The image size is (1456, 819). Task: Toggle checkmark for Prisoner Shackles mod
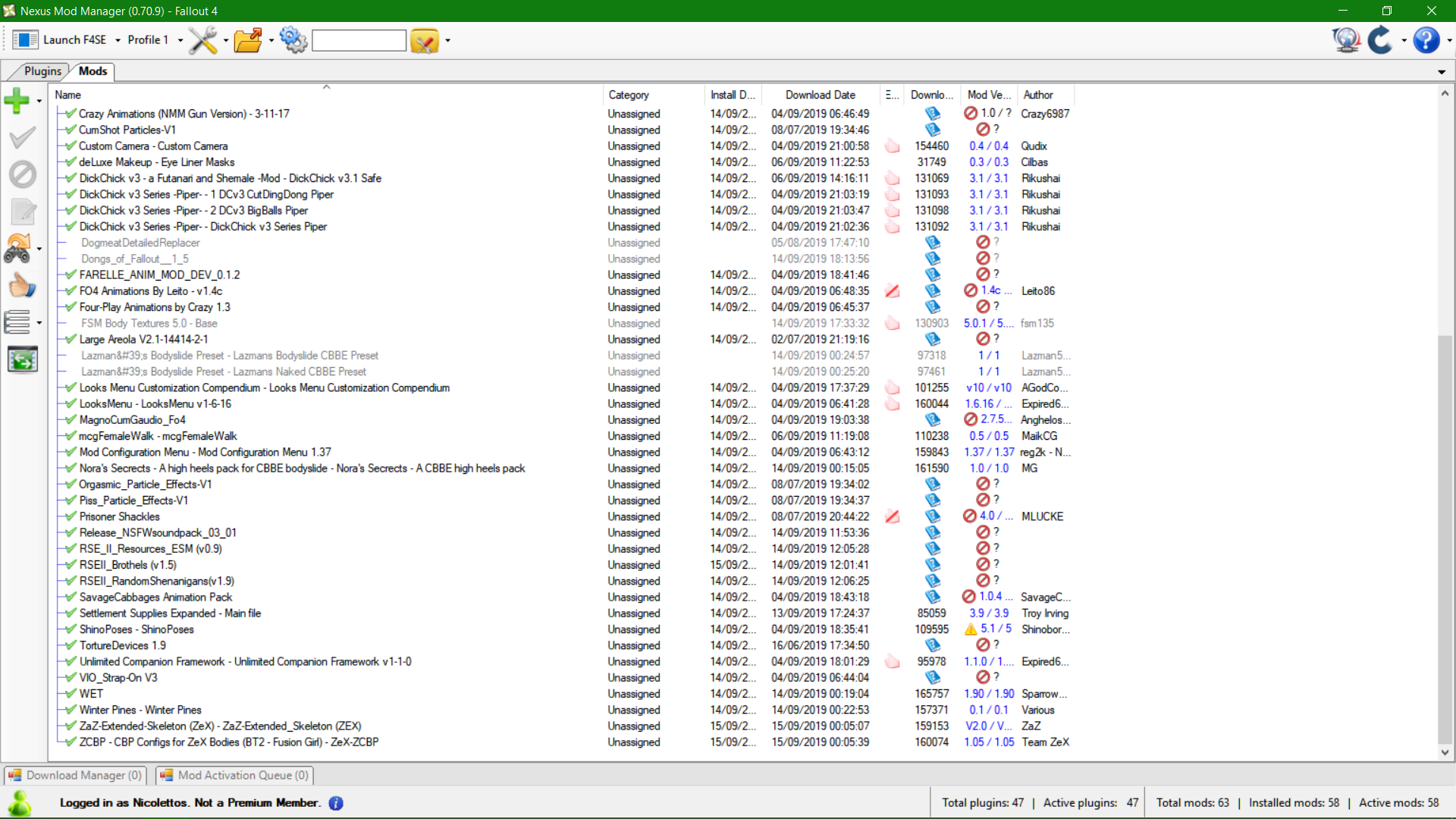(71, 517)
